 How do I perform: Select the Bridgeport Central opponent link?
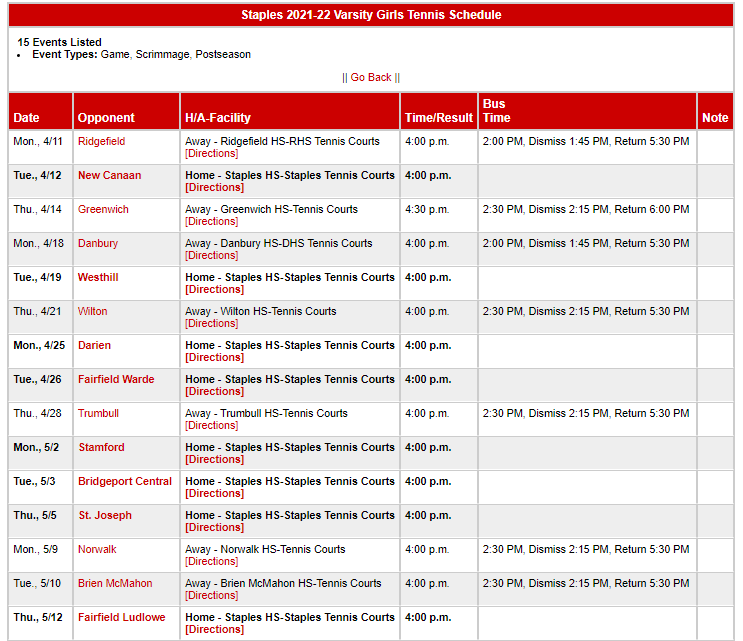point(125,482)
